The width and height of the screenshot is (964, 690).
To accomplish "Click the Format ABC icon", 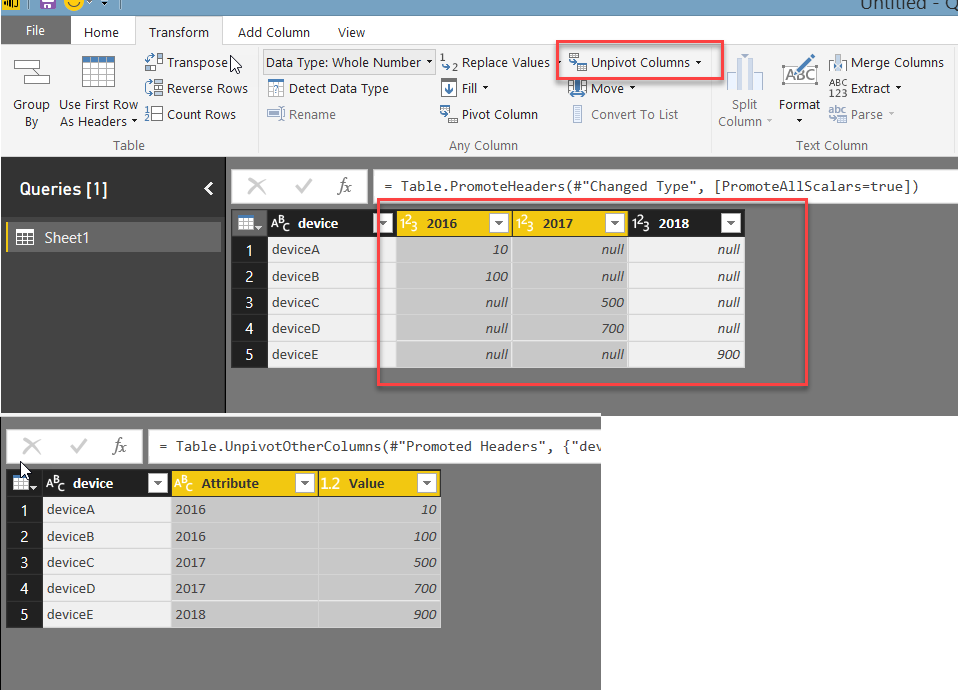I will coord(799,71).
